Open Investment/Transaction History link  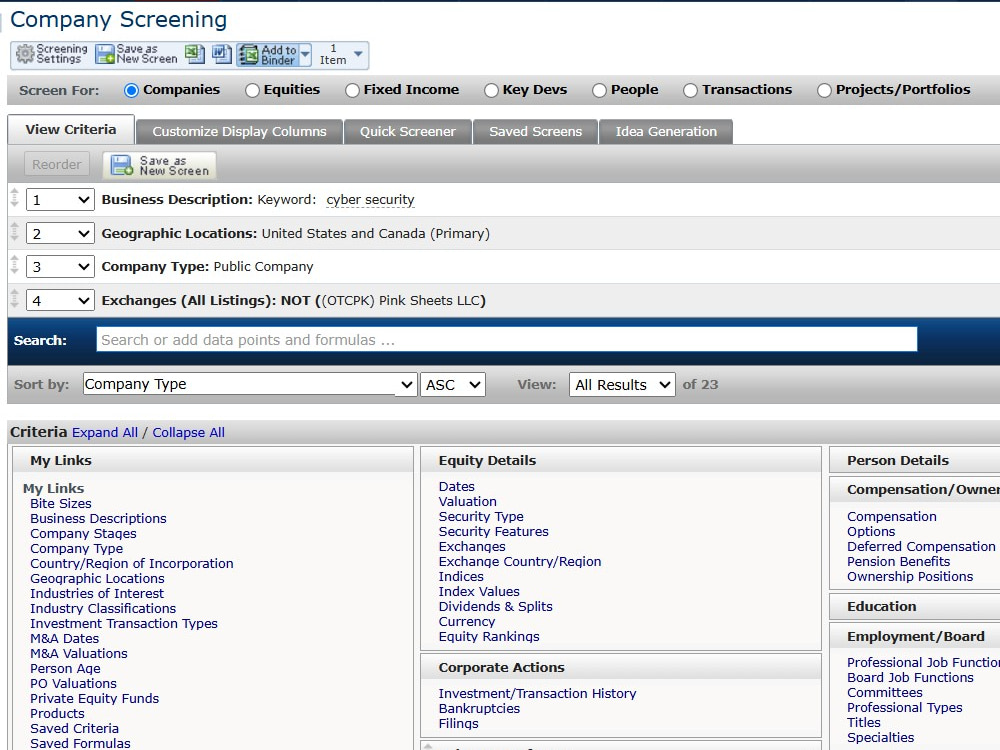[x=537, y=693]
